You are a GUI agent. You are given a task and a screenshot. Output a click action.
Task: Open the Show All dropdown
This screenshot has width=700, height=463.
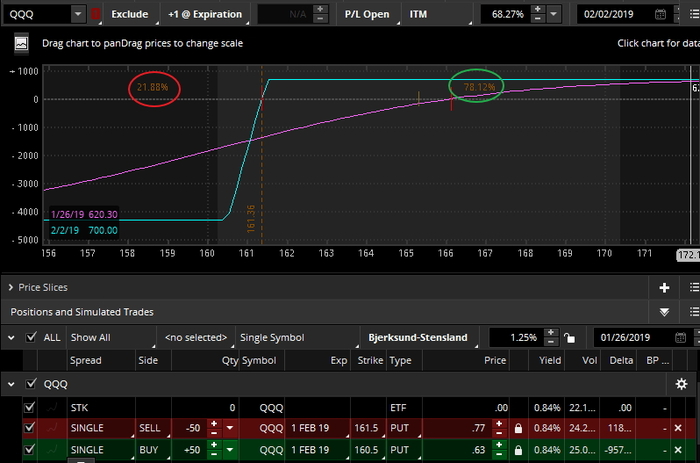[x=111, y=338]
